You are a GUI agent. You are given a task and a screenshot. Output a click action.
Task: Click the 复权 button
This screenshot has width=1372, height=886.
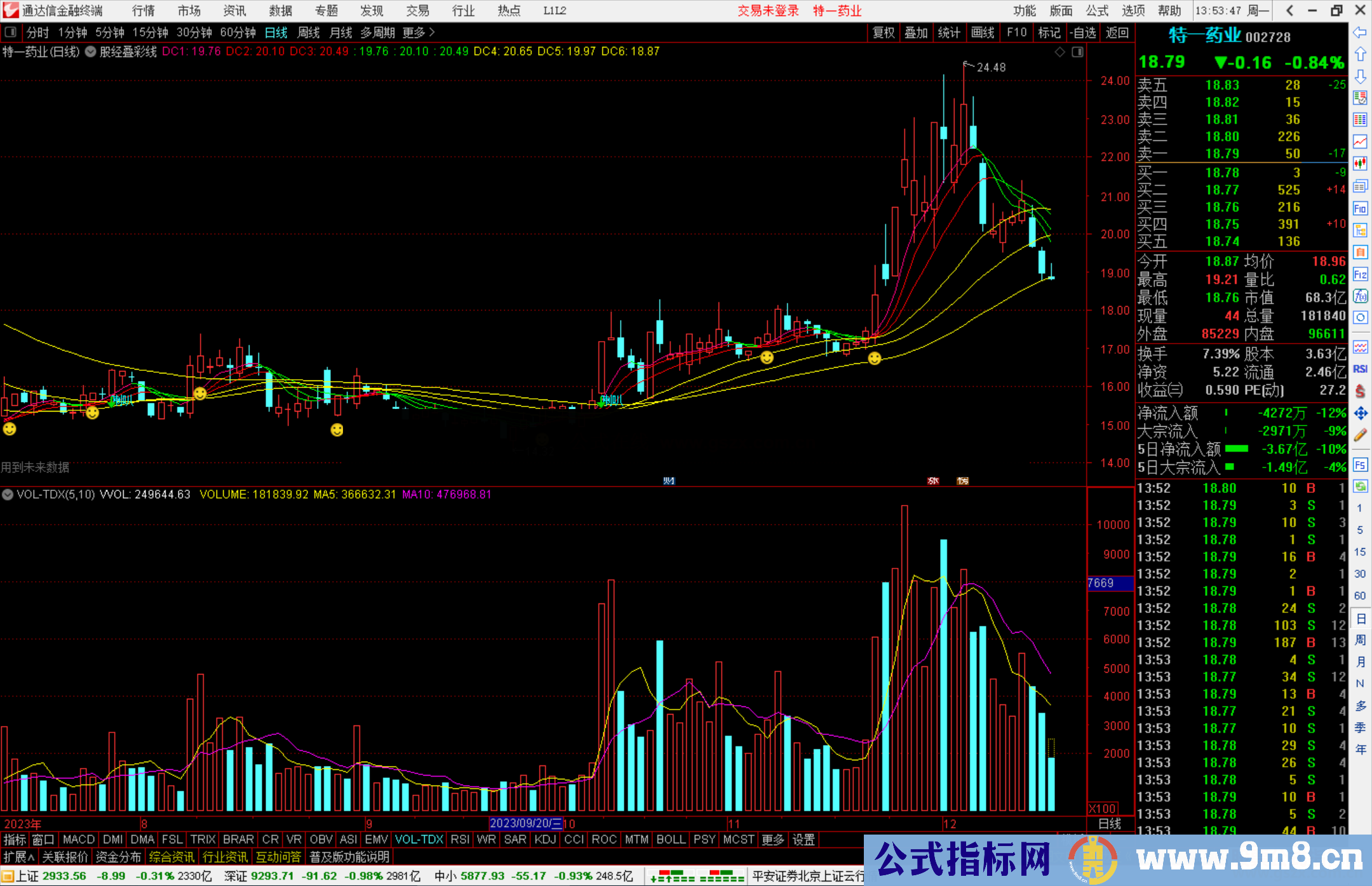coord(884,32)
